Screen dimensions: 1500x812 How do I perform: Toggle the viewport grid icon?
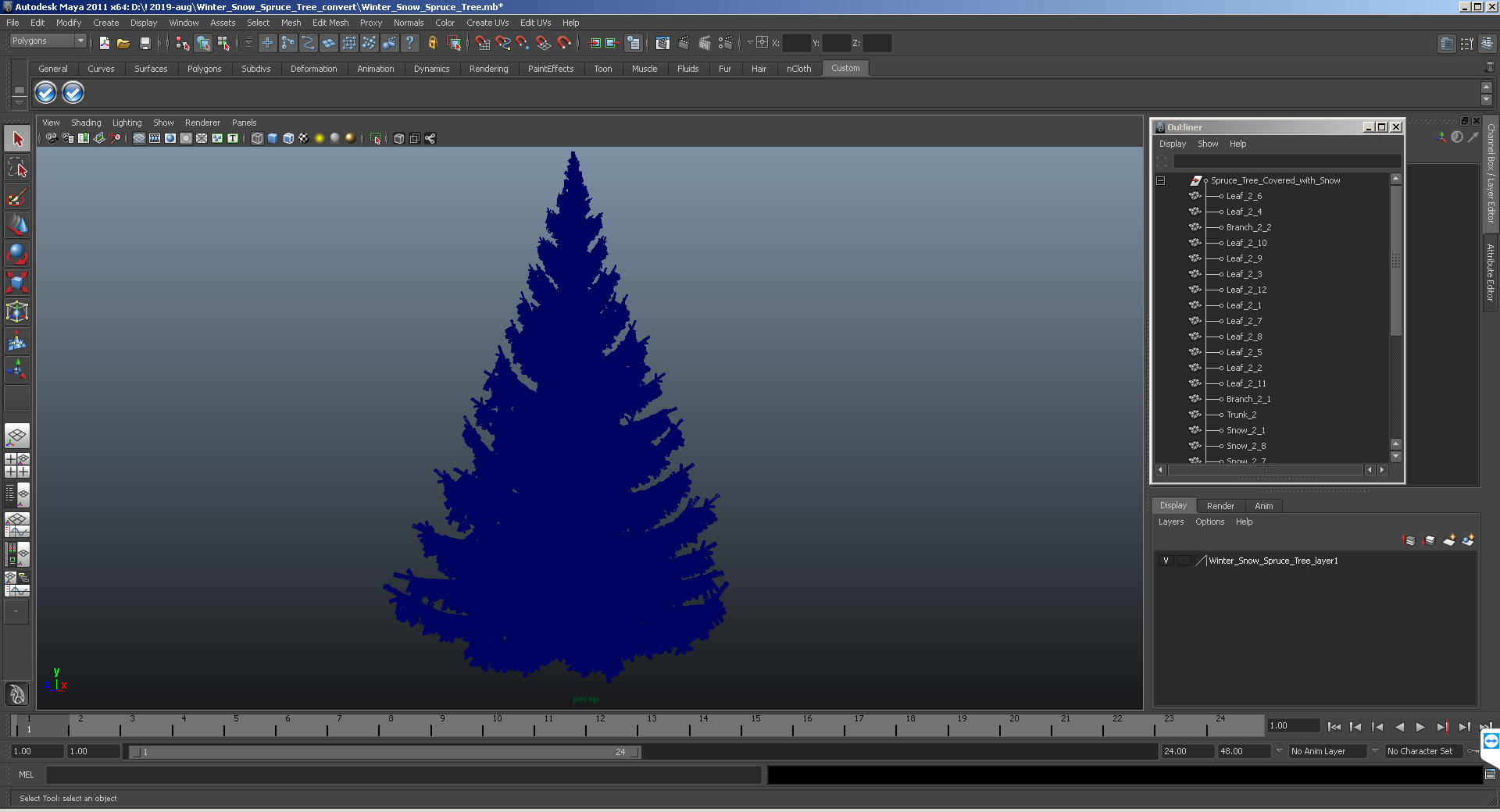139,138
